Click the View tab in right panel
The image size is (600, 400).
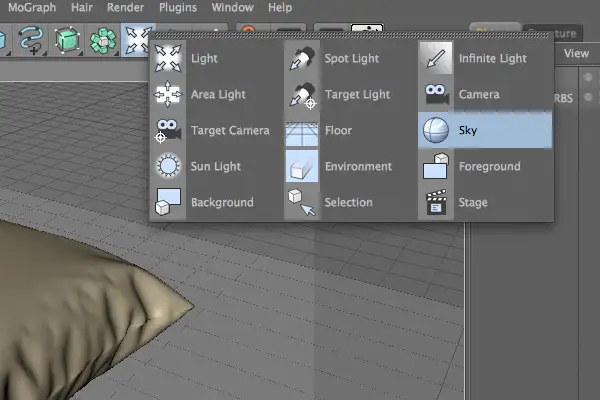click(576, 53)
